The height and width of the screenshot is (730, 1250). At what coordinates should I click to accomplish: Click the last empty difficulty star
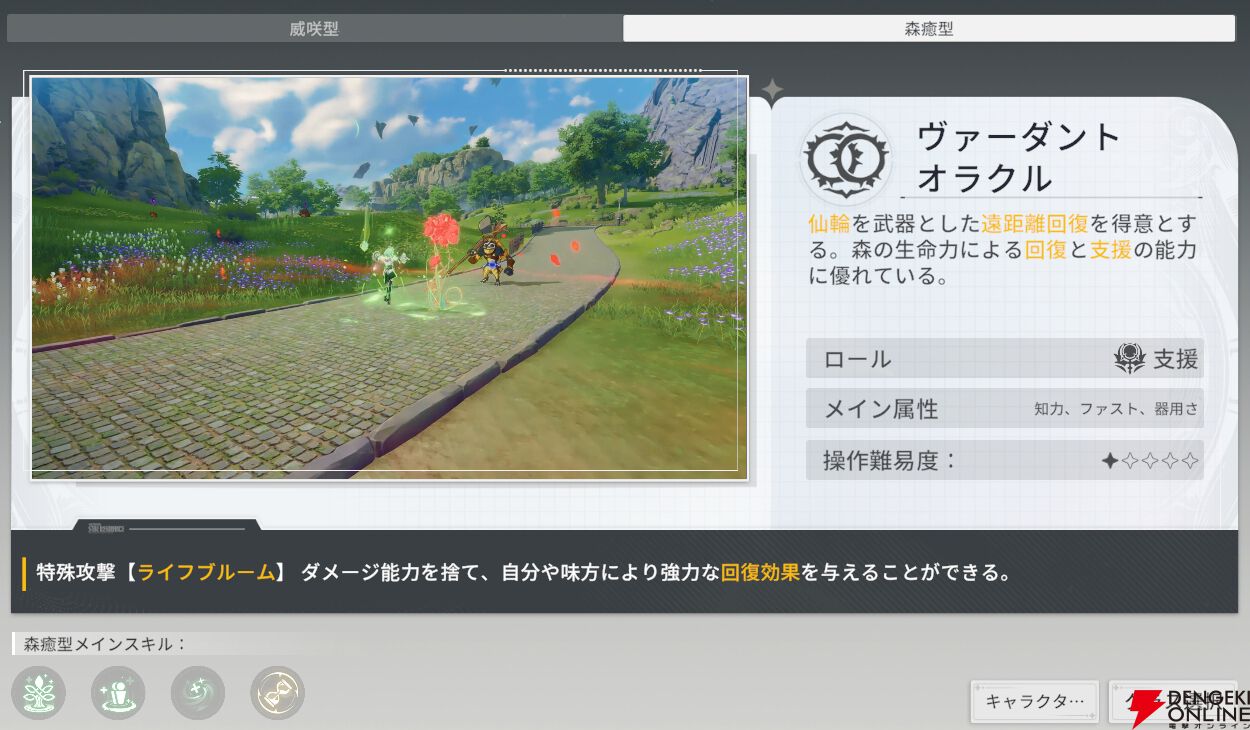(x=1189, y=461)
